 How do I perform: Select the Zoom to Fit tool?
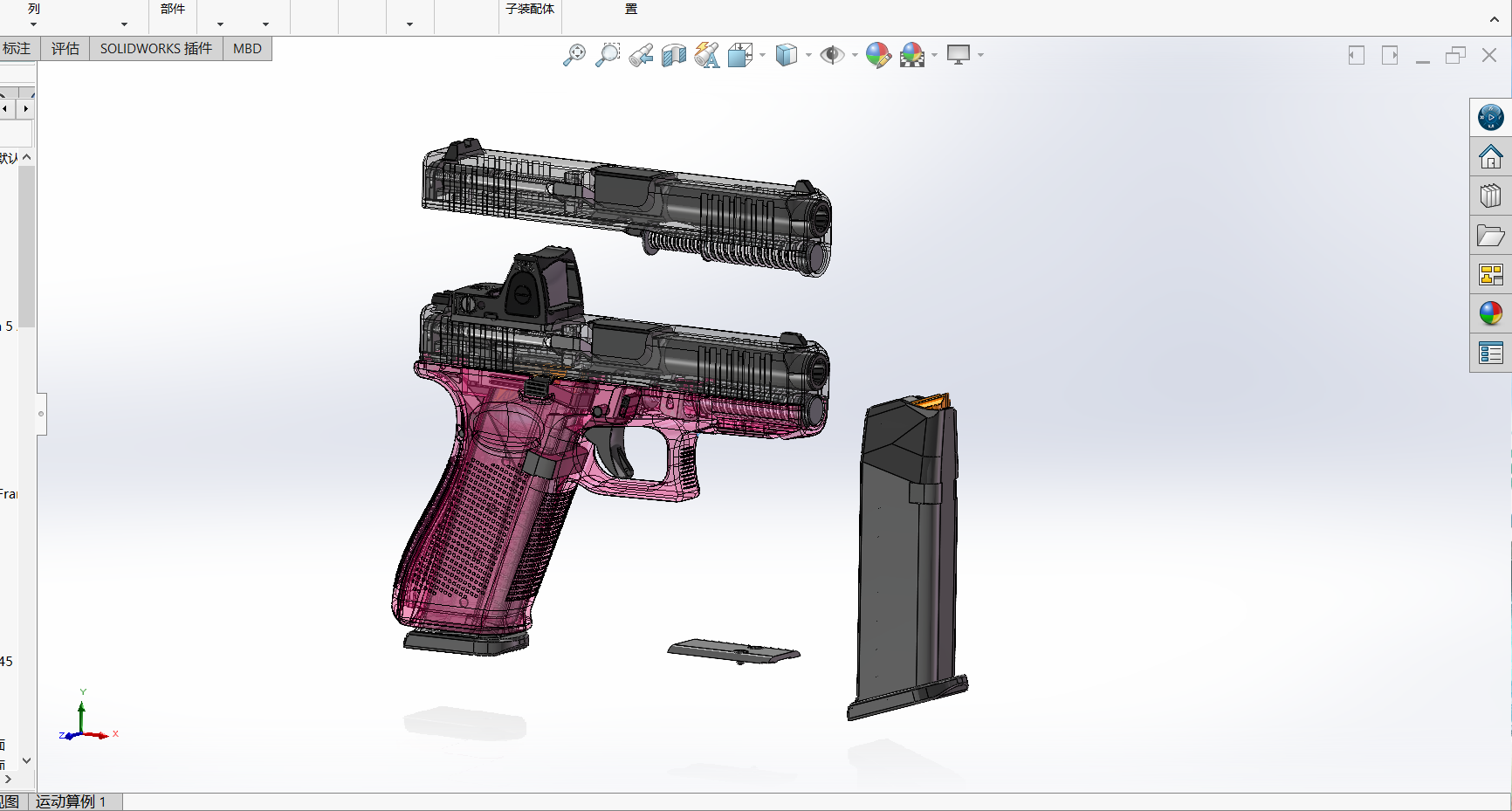click(x=574, y=55)
